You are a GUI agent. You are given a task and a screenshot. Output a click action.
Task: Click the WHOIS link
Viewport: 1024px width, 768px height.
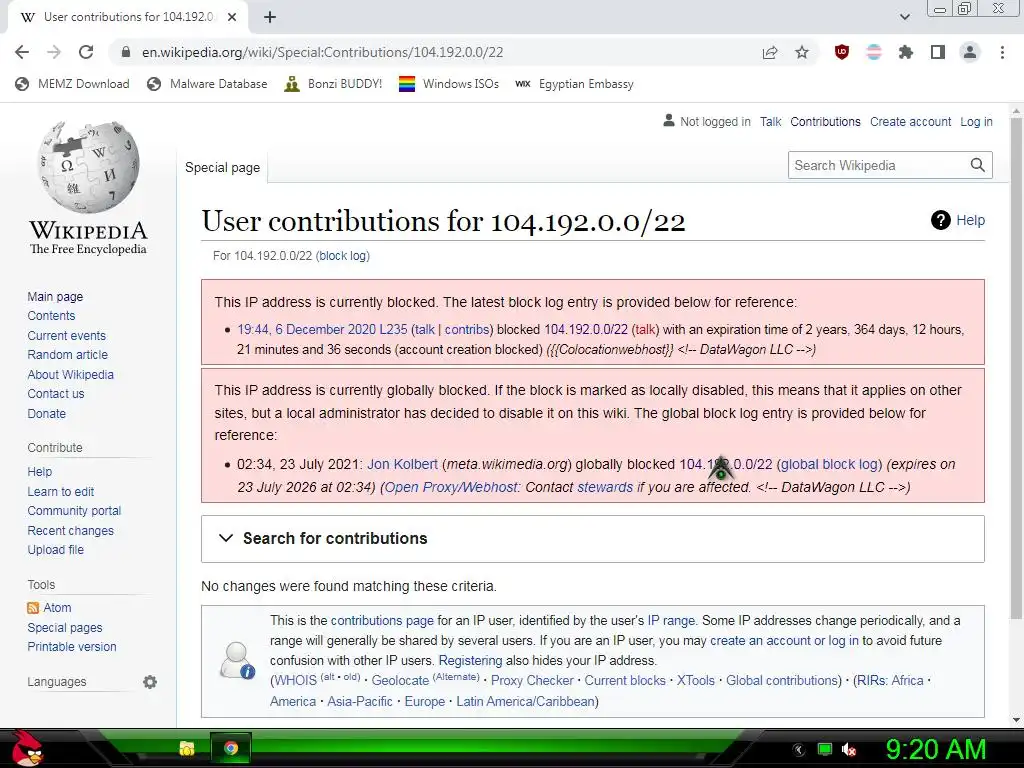click(296, 680)
